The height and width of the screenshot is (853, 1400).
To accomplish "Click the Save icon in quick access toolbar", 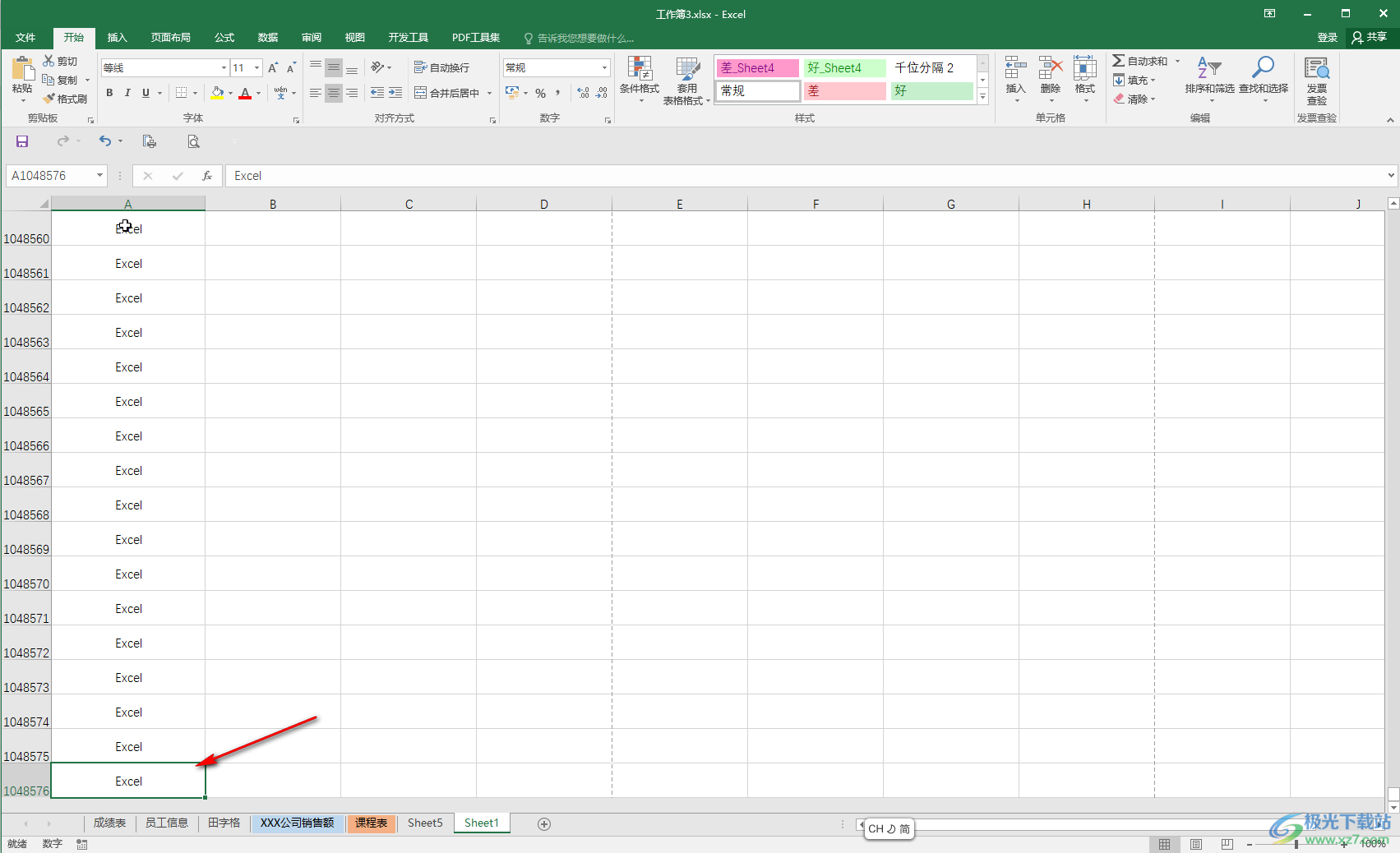I will [x=22, y=141].
